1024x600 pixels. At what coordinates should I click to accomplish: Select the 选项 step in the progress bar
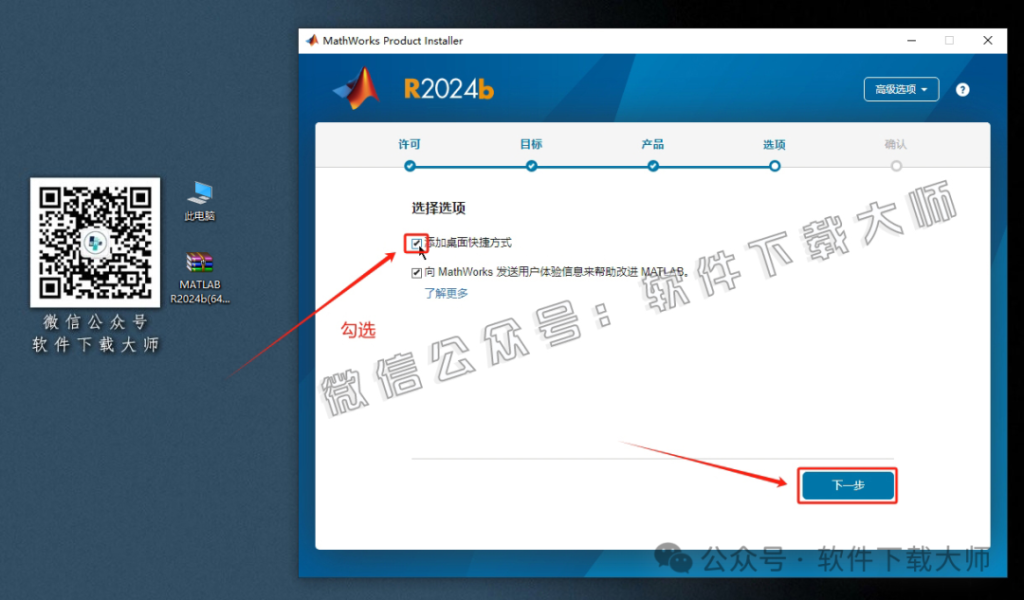[x=774, y=166]
